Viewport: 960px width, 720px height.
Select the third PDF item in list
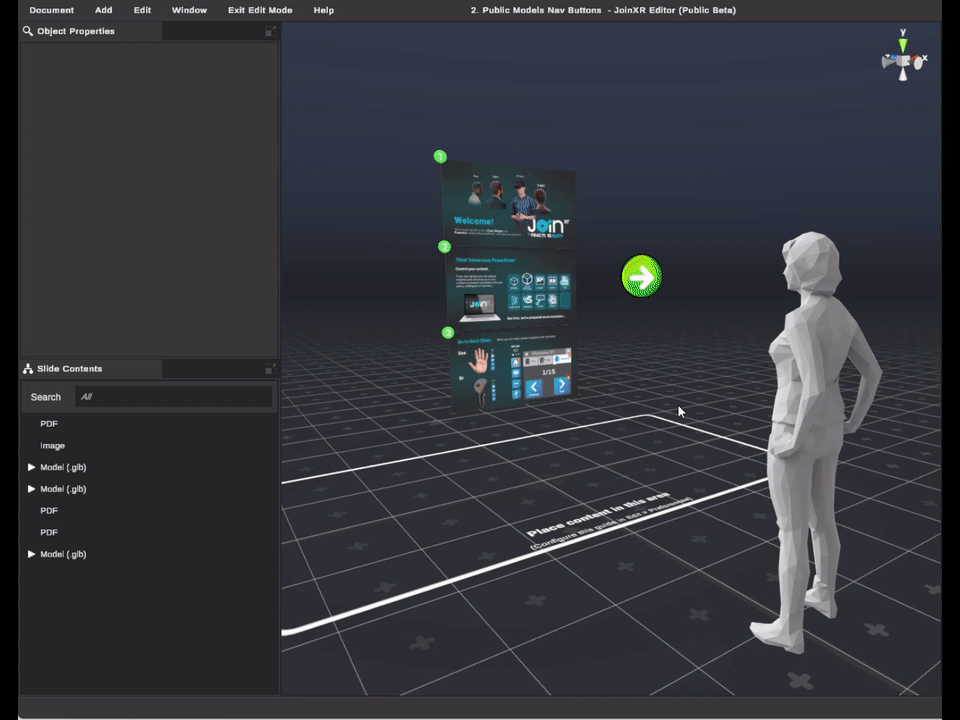coord(49,532)
